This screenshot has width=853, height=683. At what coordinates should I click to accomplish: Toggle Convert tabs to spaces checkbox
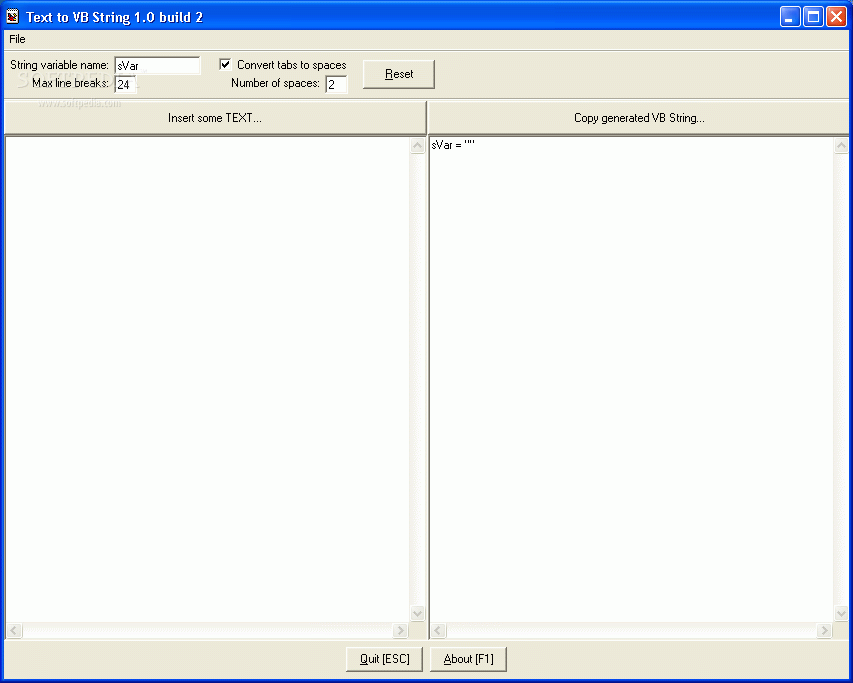coord(225,65)
